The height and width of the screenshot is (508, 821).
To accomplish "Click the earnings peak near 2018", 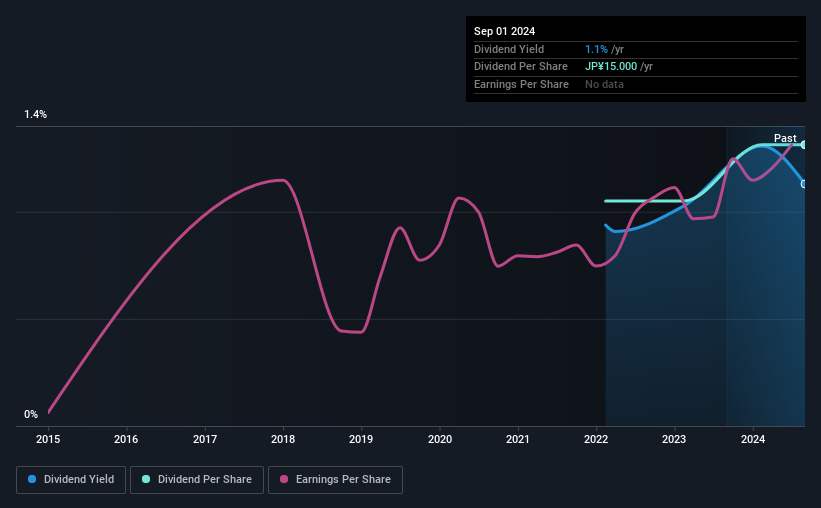I will click(x=283, y=180).
